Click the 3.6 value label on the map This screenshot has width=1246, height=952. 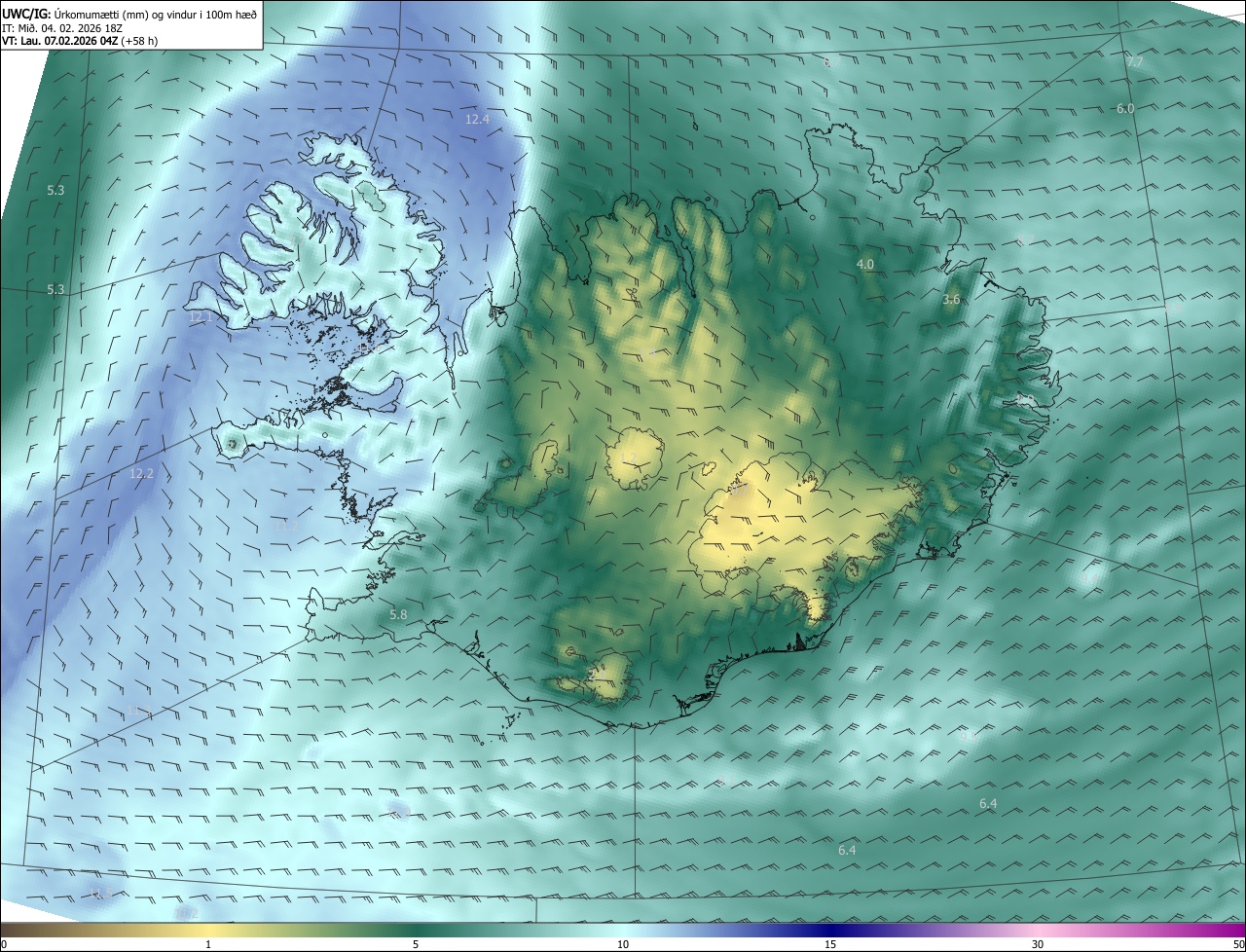pyautogui.click(x=951, y=300)
